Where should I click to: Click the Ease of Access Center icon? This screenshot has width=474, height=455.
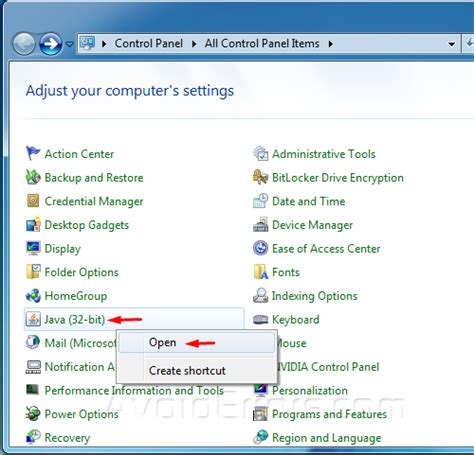tap(260, 248)
